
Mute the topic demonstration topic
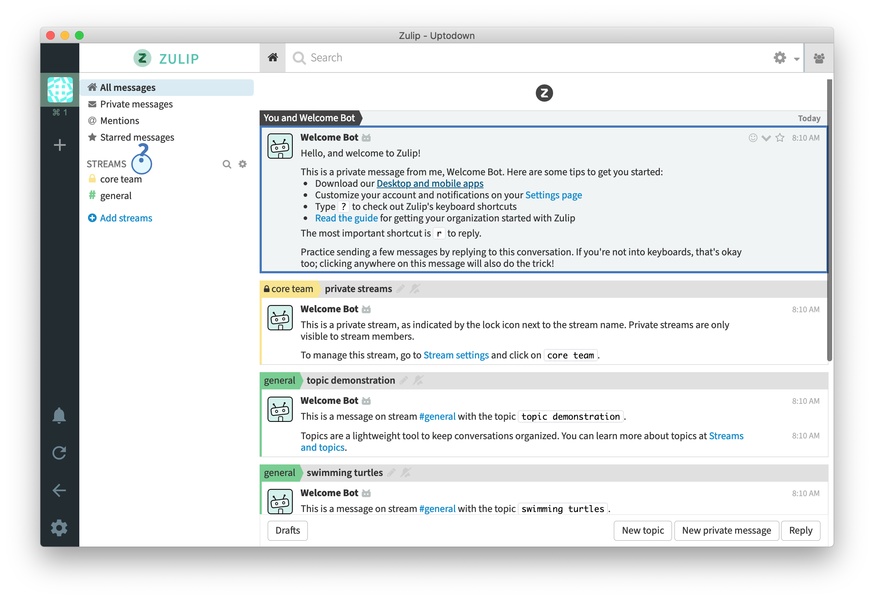pos(418,380)
